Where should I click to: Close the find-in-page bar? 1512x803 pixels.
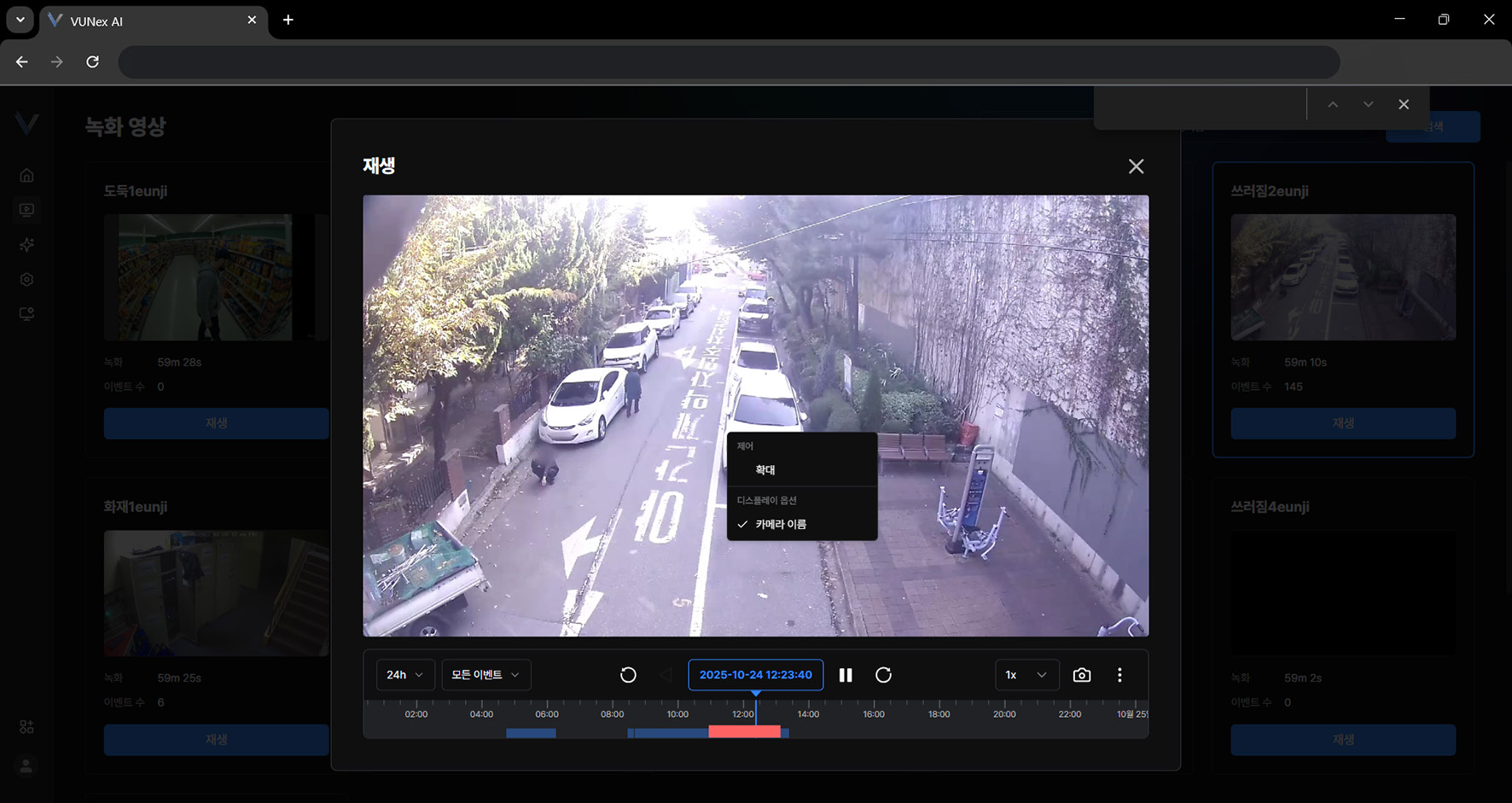1404,104
